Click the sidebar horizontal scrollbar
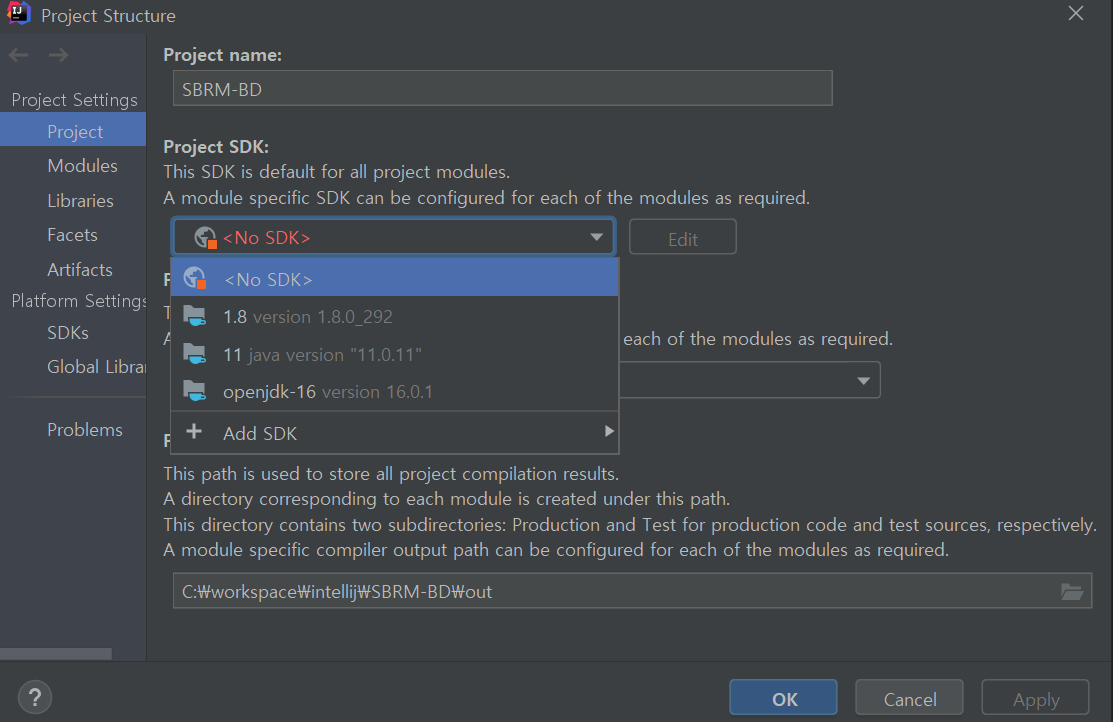The image size is (1113, 722). coord(55,654)
